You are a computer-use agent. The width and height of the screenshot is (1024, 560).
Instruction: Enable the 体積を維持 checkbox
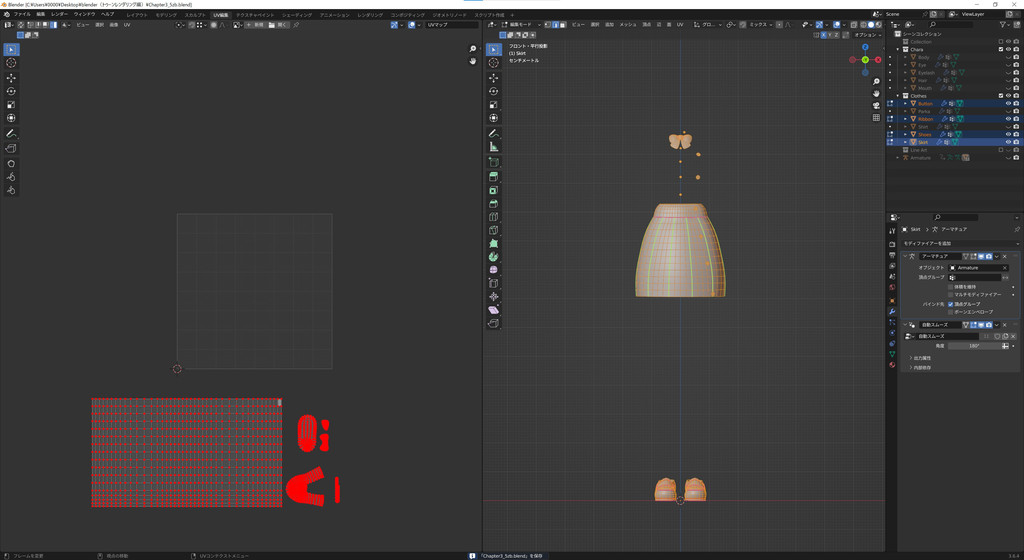[950, 287]
